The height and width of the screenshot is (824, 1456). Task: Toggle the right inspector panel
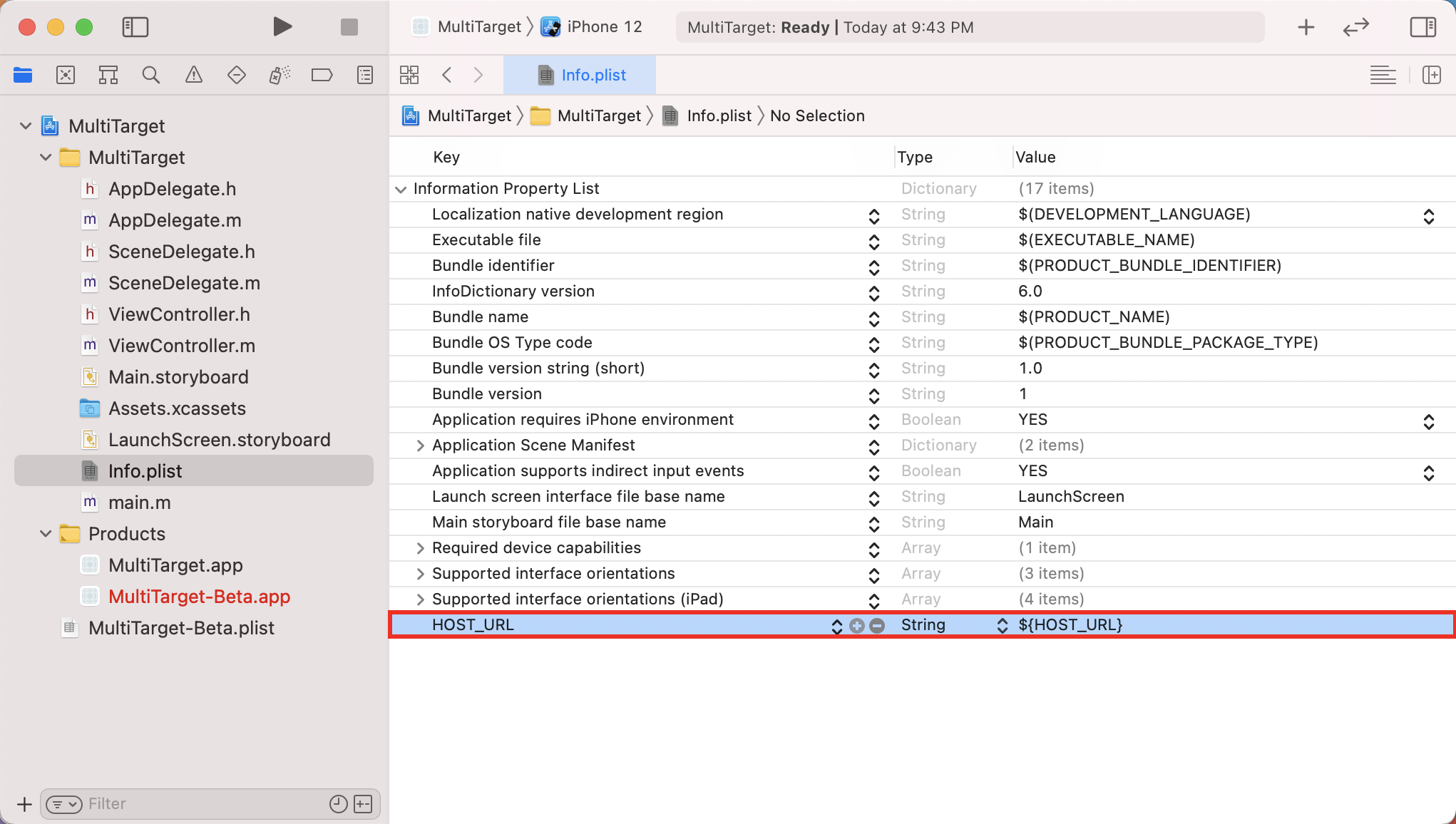pos(1422,27)
